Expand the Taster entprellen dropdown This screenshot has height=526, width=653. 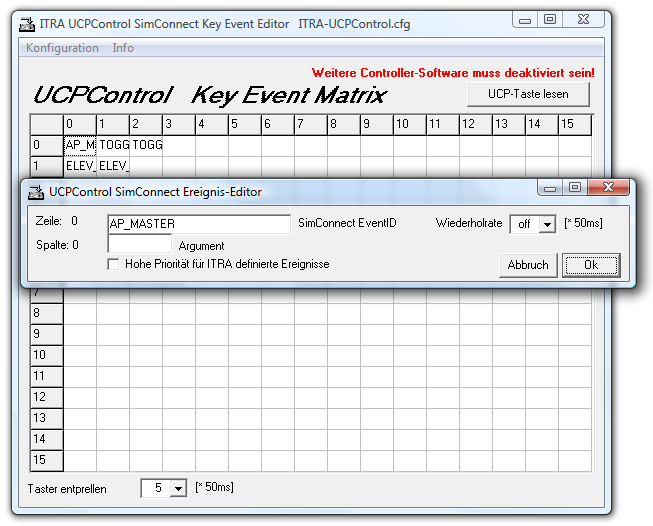pyautogui.click(x=178, y=488)
